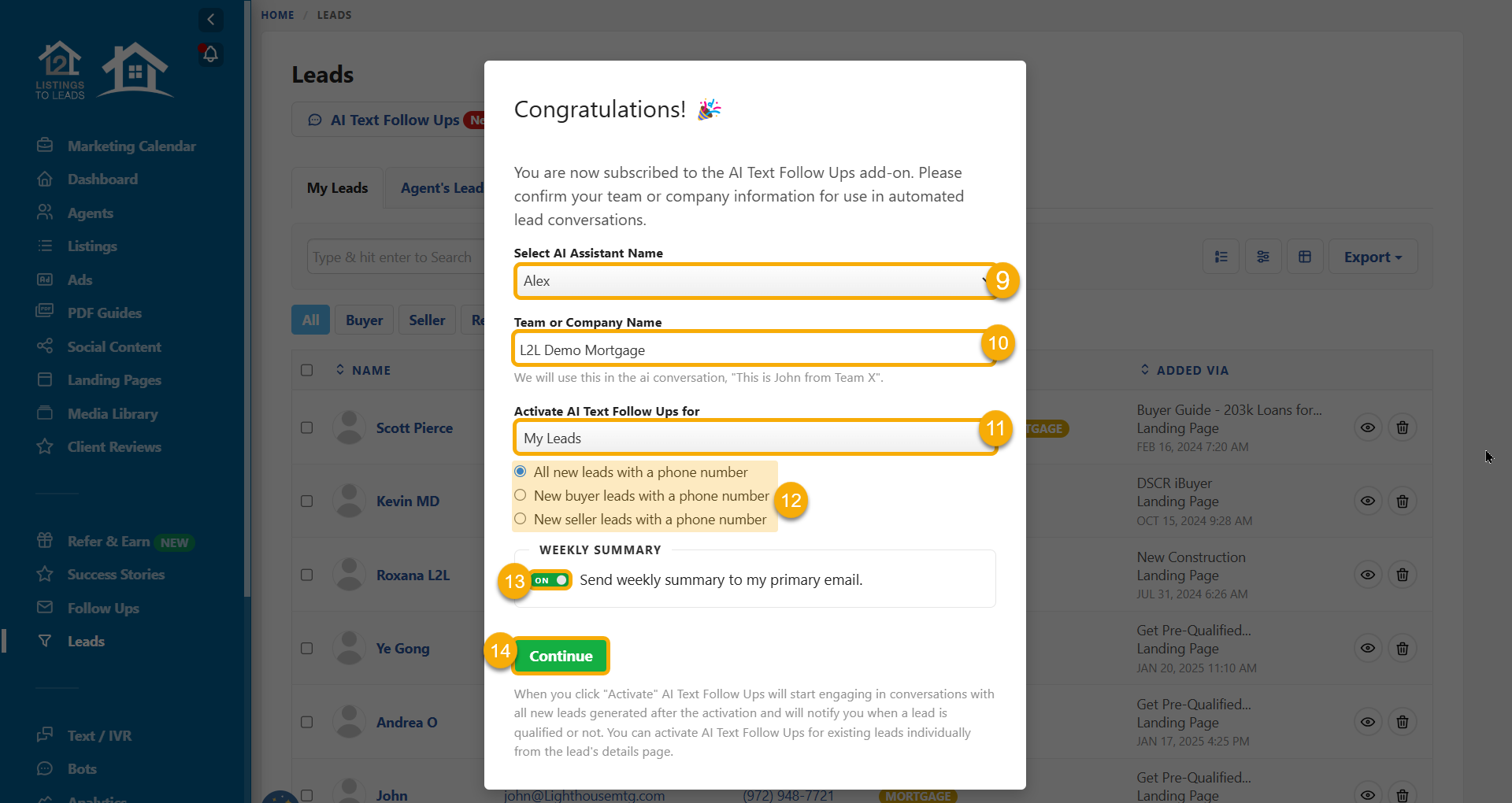This screenshot has width=1512, height=803.
Task: Open the Select AI Assistant Name dropdown
Action: click(753, 281)
